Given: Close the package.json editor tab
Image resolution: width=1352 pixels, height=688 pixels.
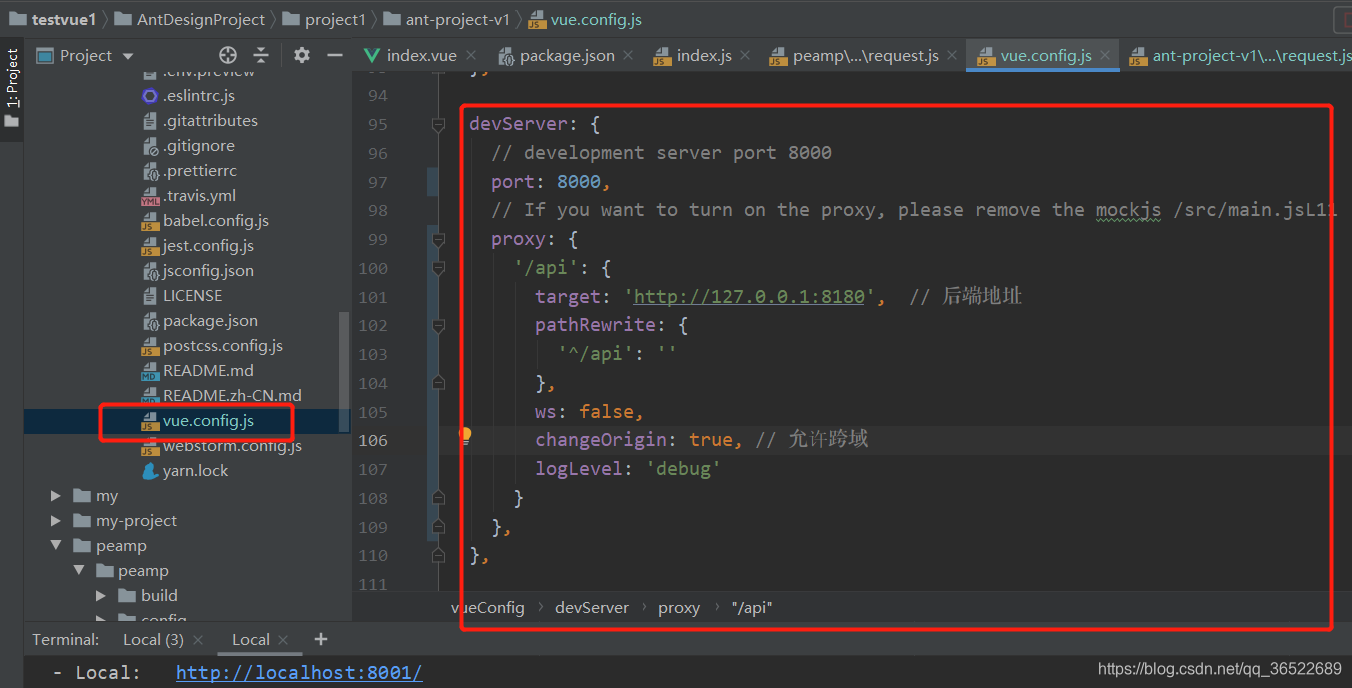Looking at the screenshot, I should [630, 56].
